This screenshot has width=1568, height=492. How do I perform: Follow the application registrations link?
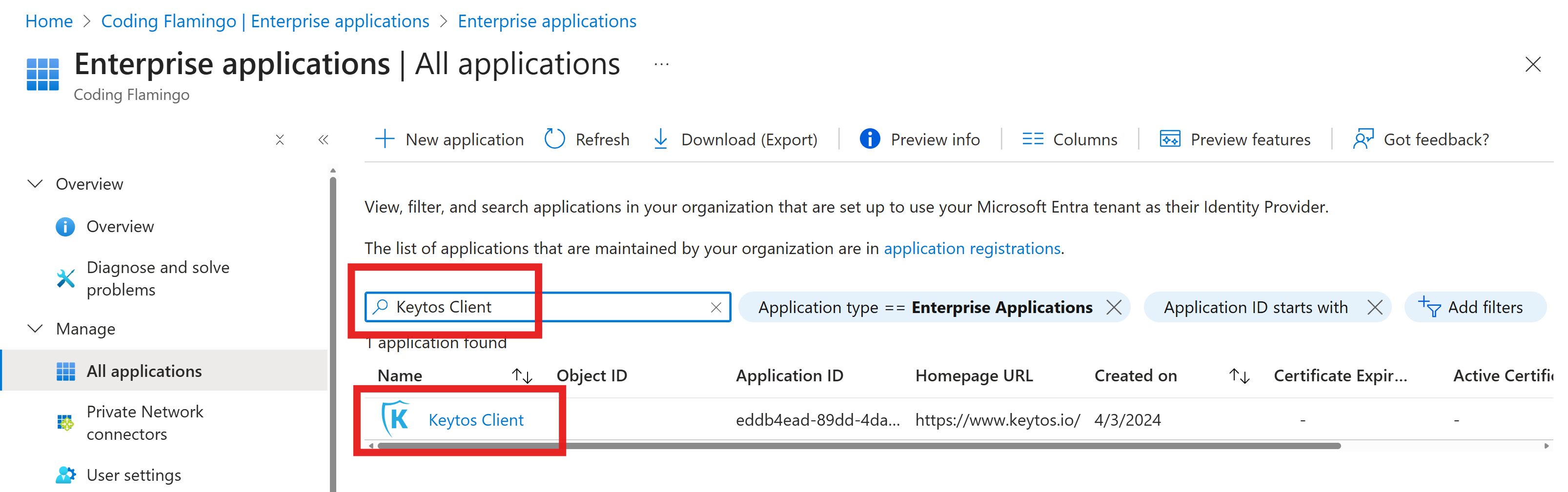point(972,248)
